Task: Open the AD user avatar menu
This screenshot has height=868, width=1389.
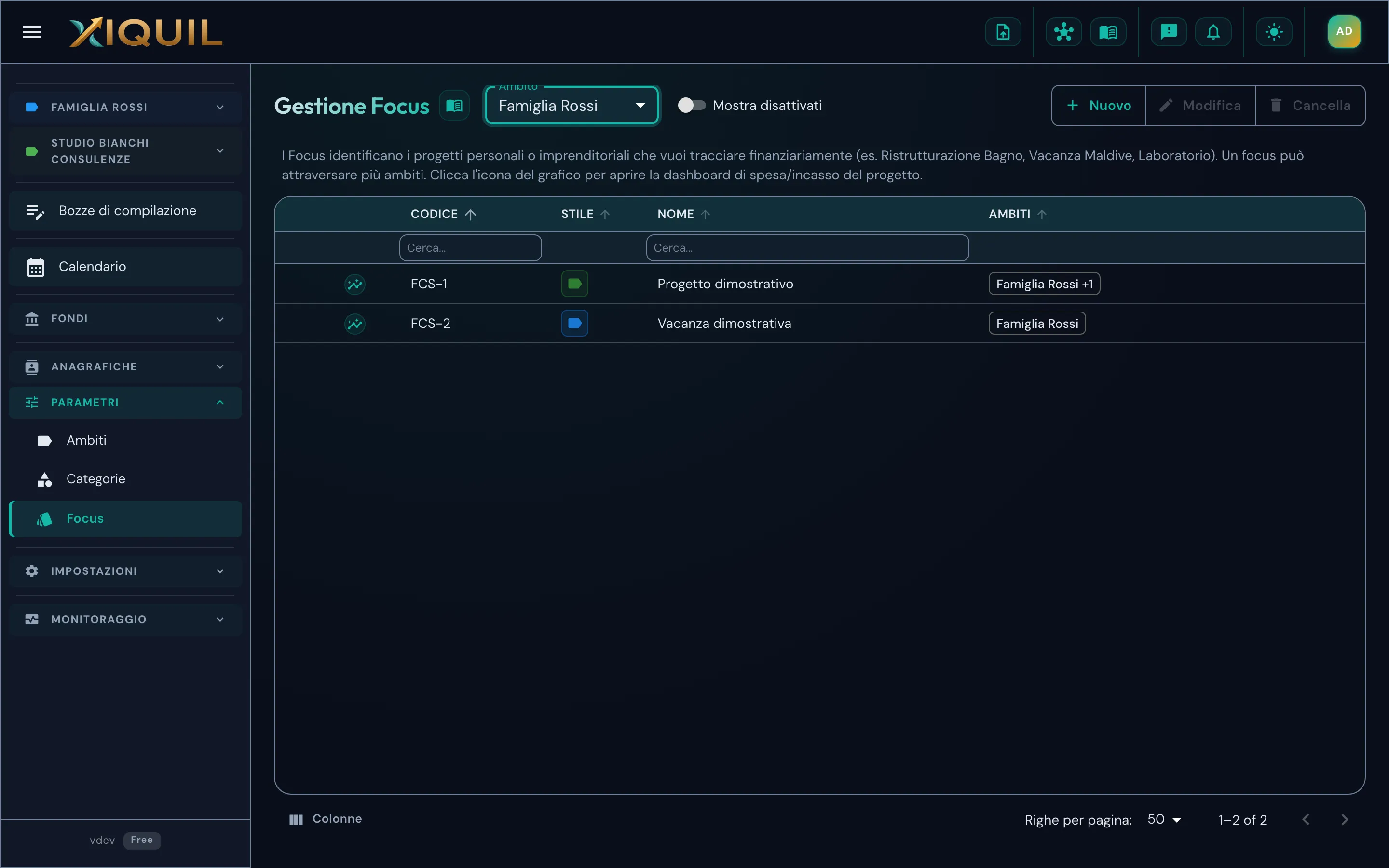Action: coord(1344,31)
